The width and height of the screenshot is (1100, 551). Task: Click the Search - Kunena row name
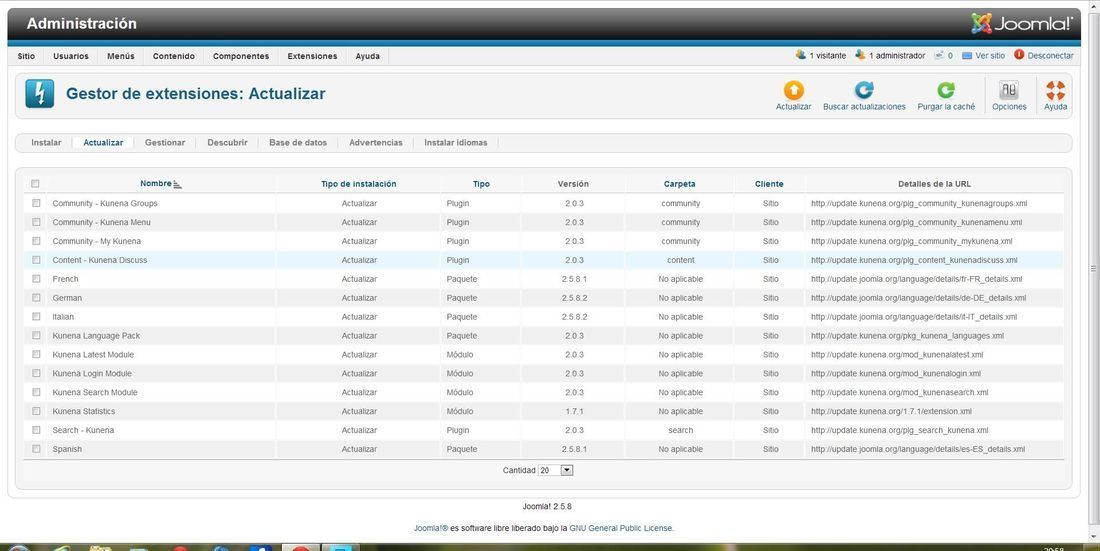(83, 430)
